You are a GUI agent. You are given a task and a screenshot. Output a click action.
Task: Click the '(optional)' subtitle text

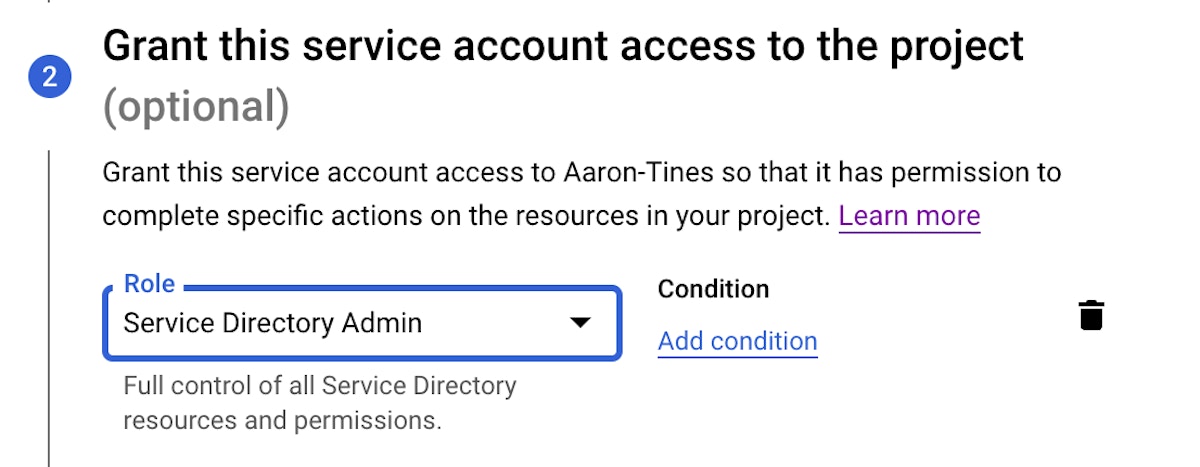[196, 107]
